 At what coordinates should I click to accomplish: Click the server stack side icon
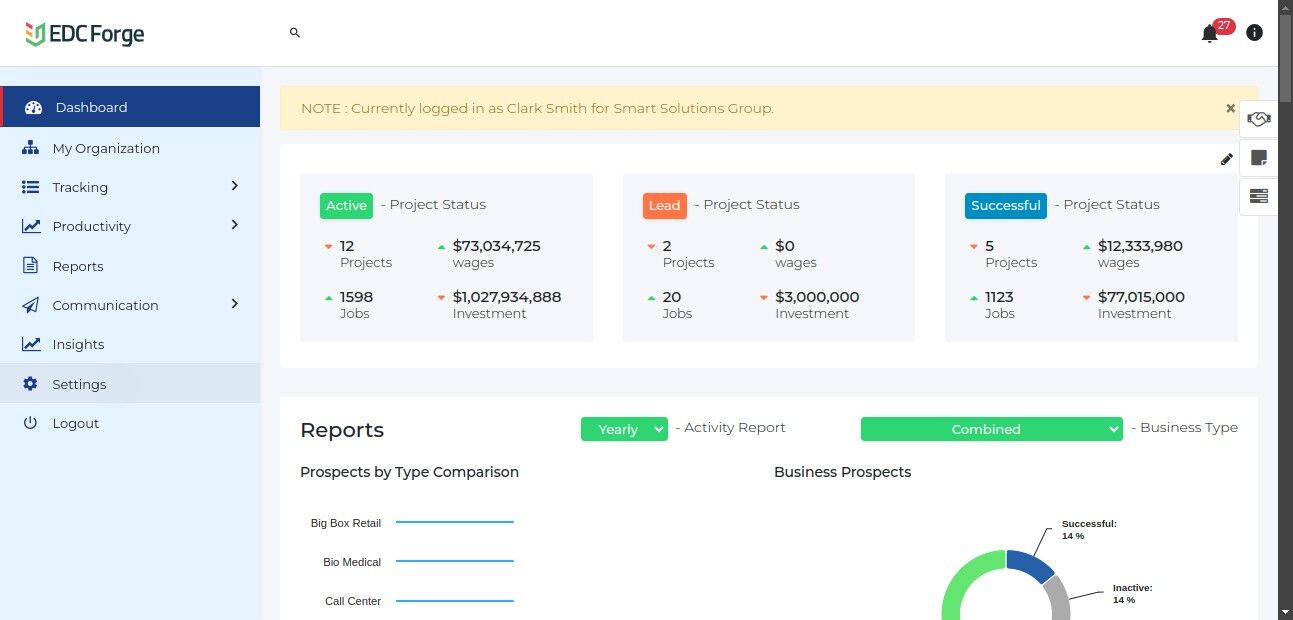point(1259,196)
